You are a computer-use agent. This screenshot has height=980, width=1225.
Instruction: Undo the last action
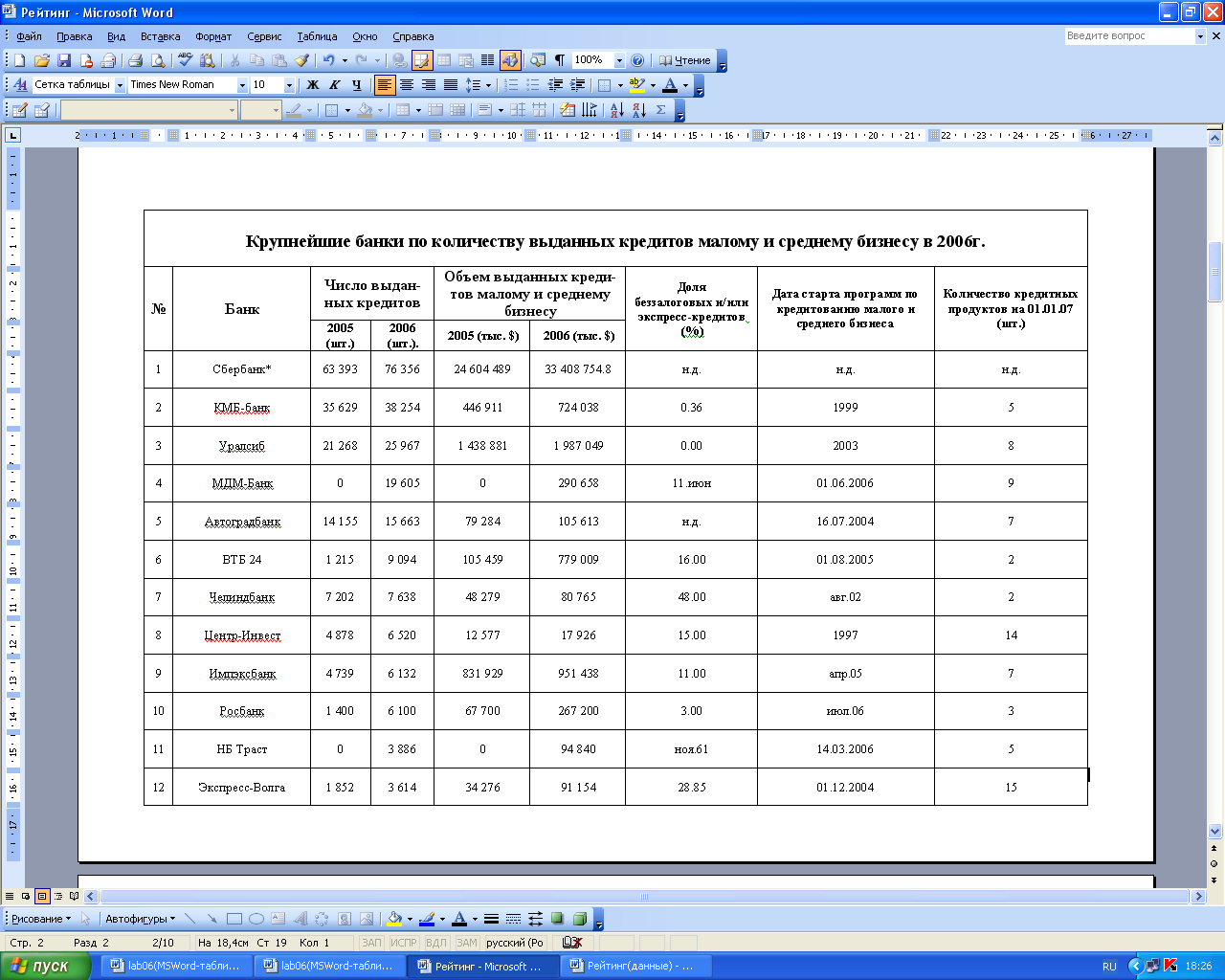328,60
